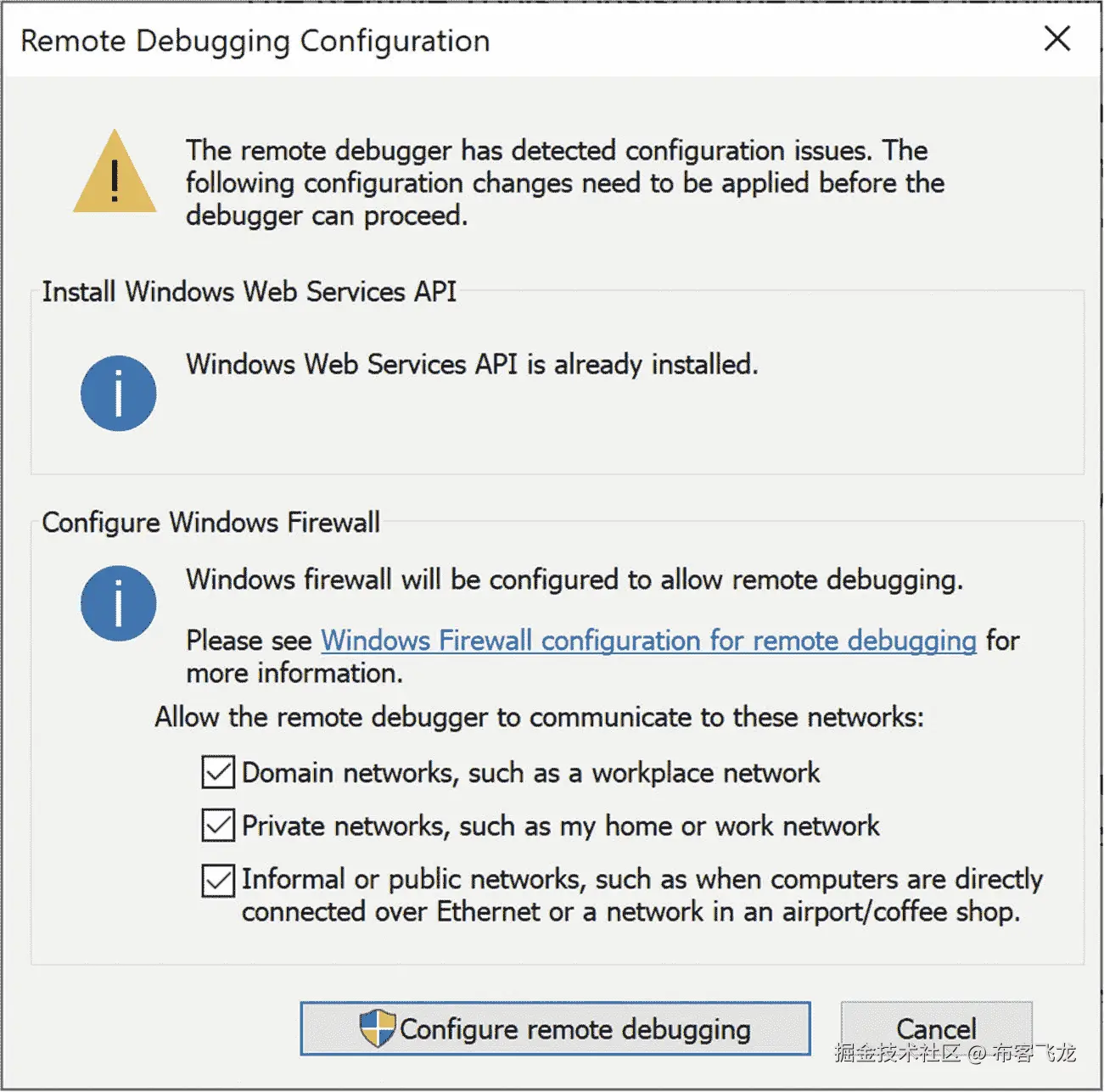Click the 'Private networks, such as my home' label

point(560,826)
